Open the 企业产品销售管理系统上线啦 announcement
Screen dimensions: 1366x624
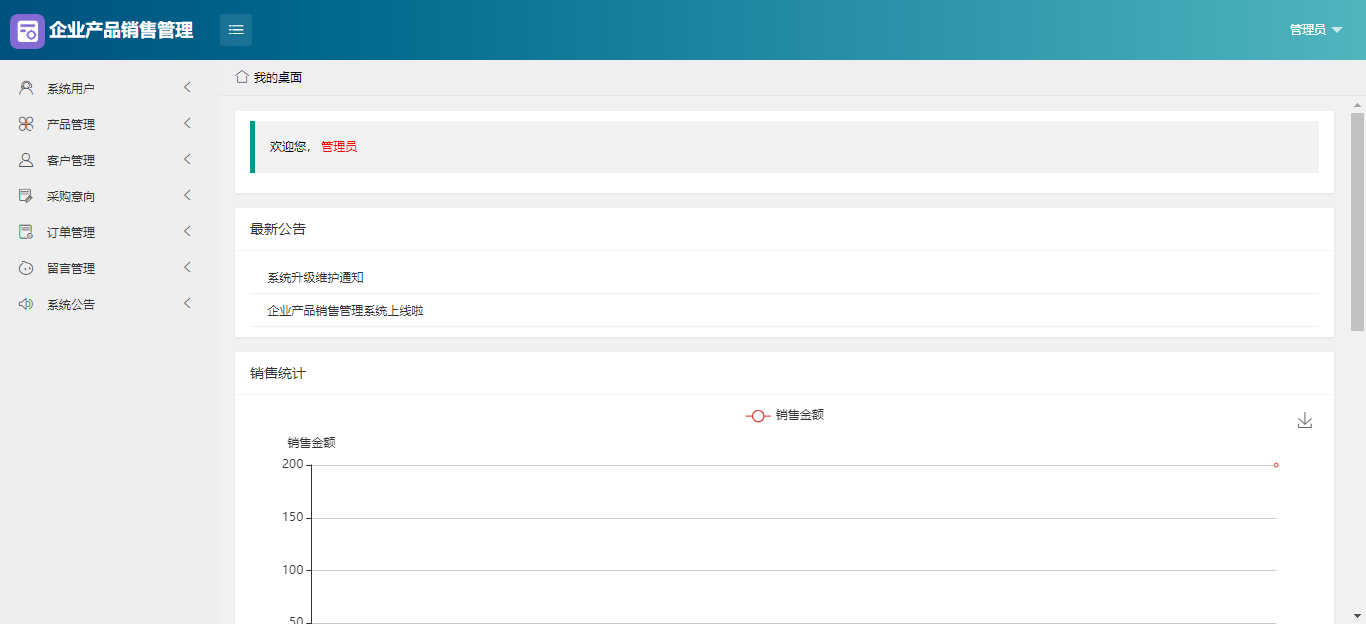[x=345, y=311]
